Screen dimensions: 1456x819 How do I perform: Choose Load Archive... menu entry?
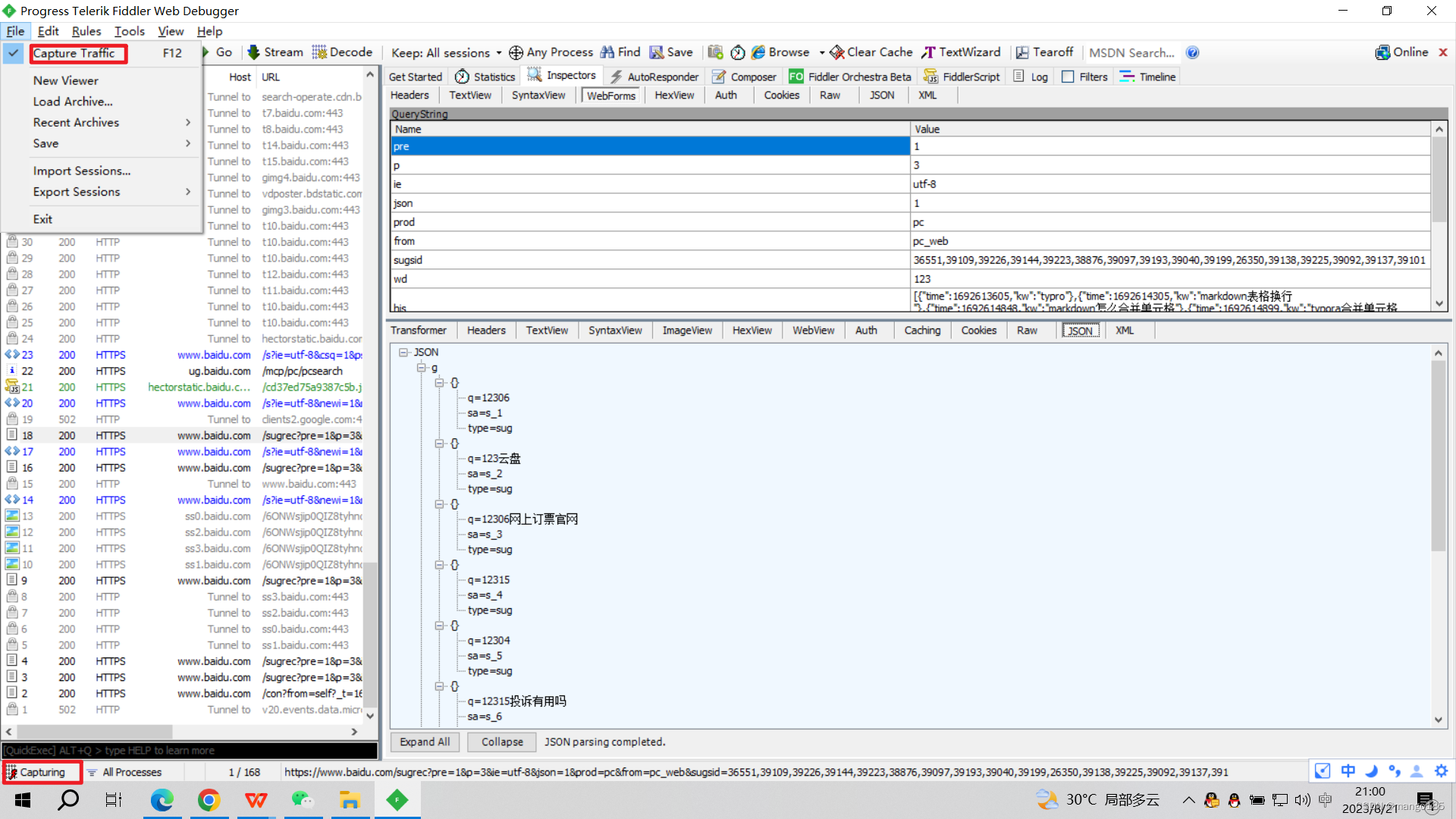pyautogui.click(x=73, y=101)
